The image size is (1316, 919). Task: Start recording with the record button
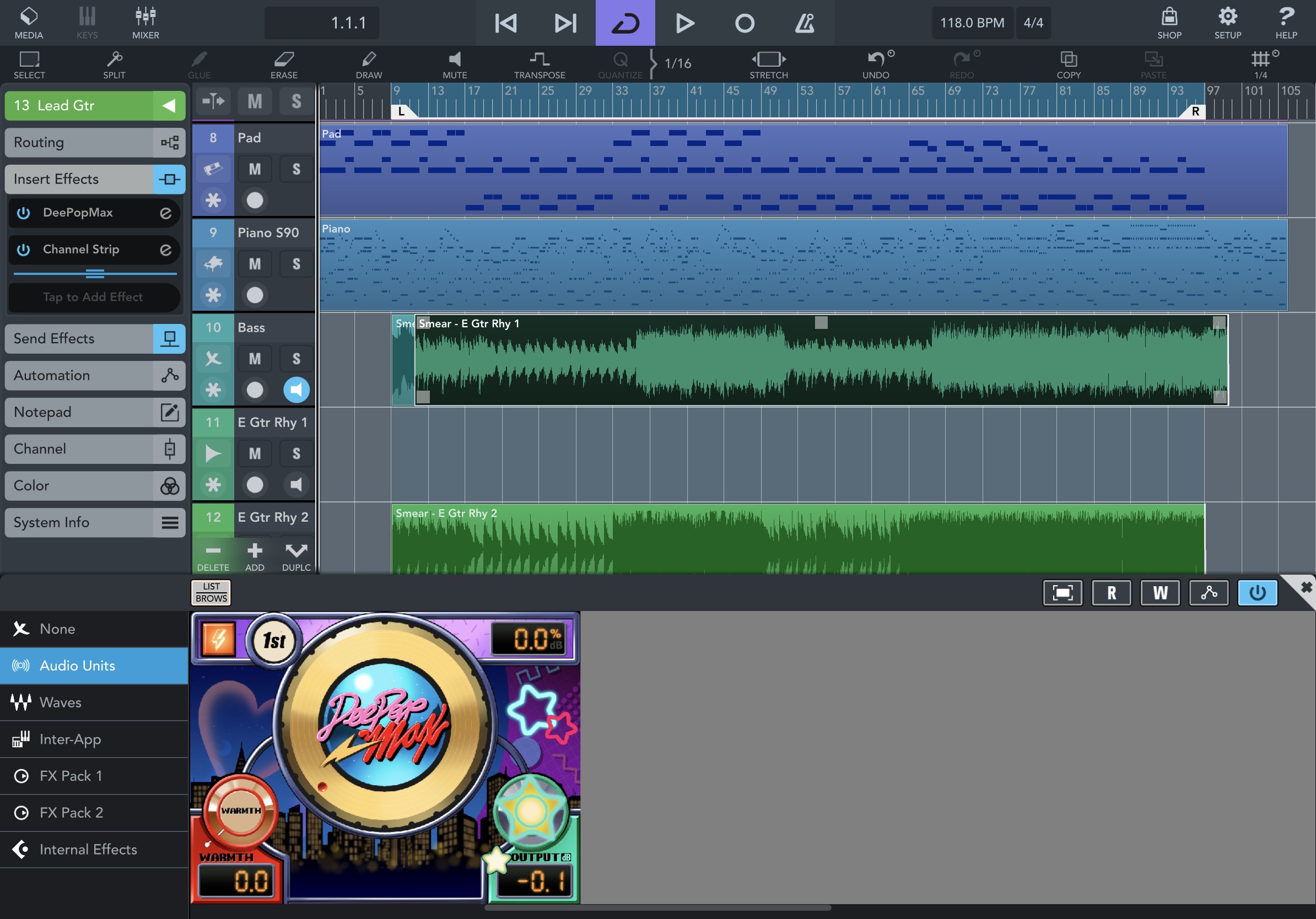pos(745,23)
